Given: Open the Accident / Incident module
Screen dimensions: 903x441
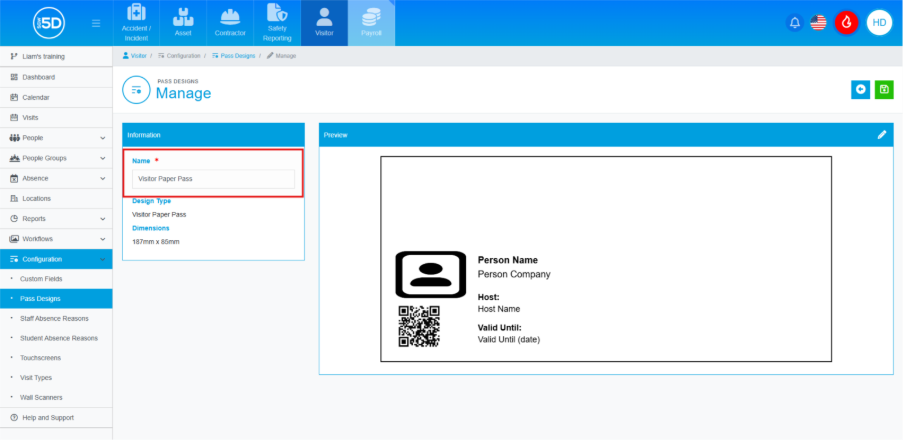Looking at the screenshot, I should [136, 23].
